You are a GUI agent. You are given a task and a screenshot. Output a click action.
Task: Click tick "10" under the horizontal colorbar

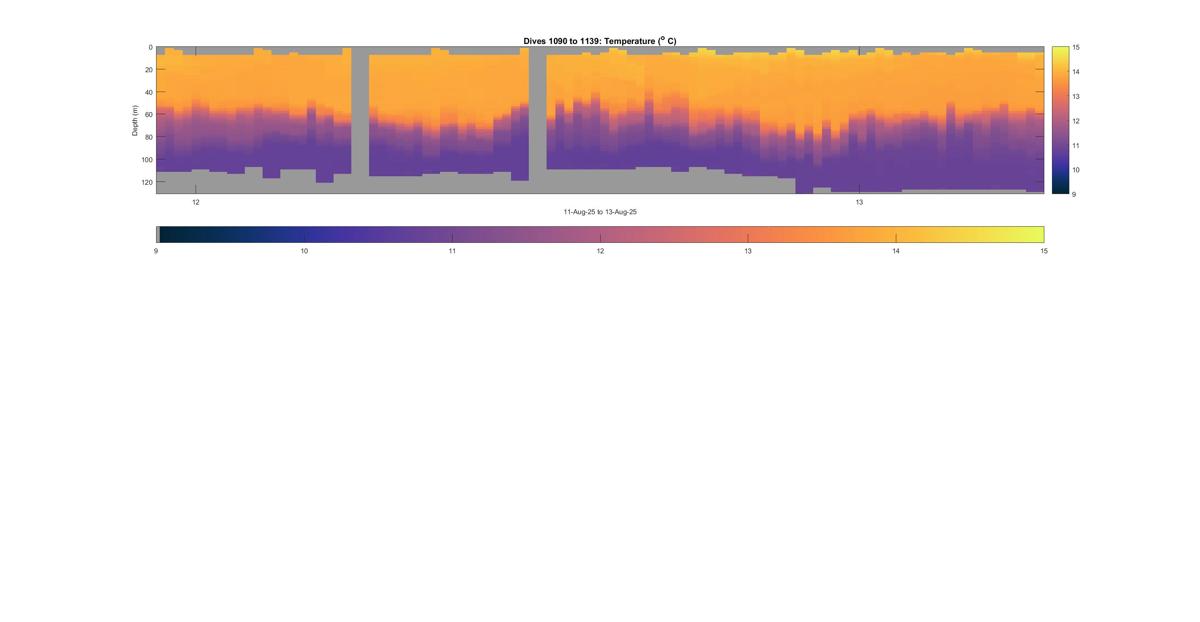(304, 251)
